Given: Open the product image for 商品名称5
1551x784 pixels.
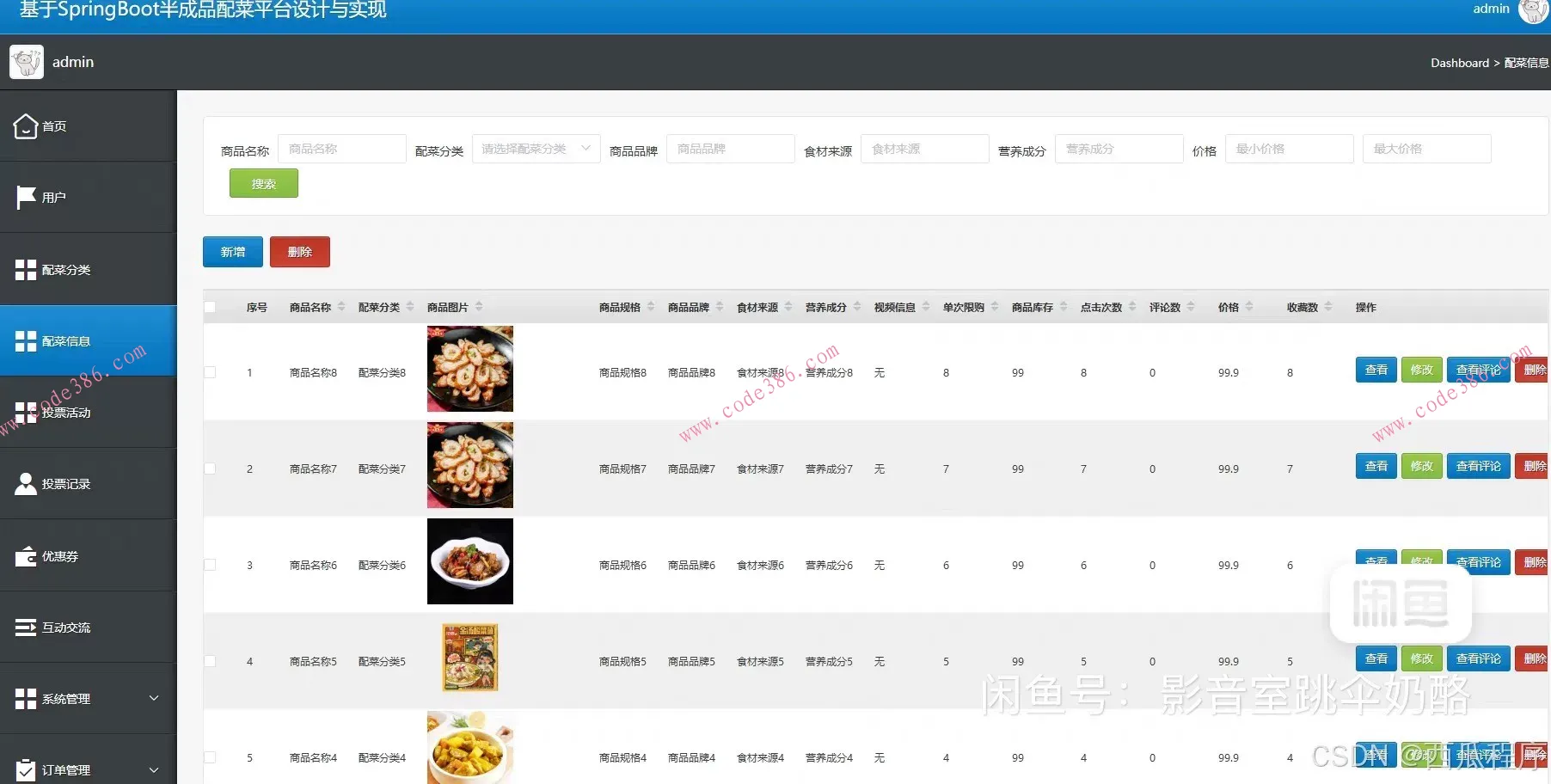Looking at the screenshot, I should click(x=470, y=658).
